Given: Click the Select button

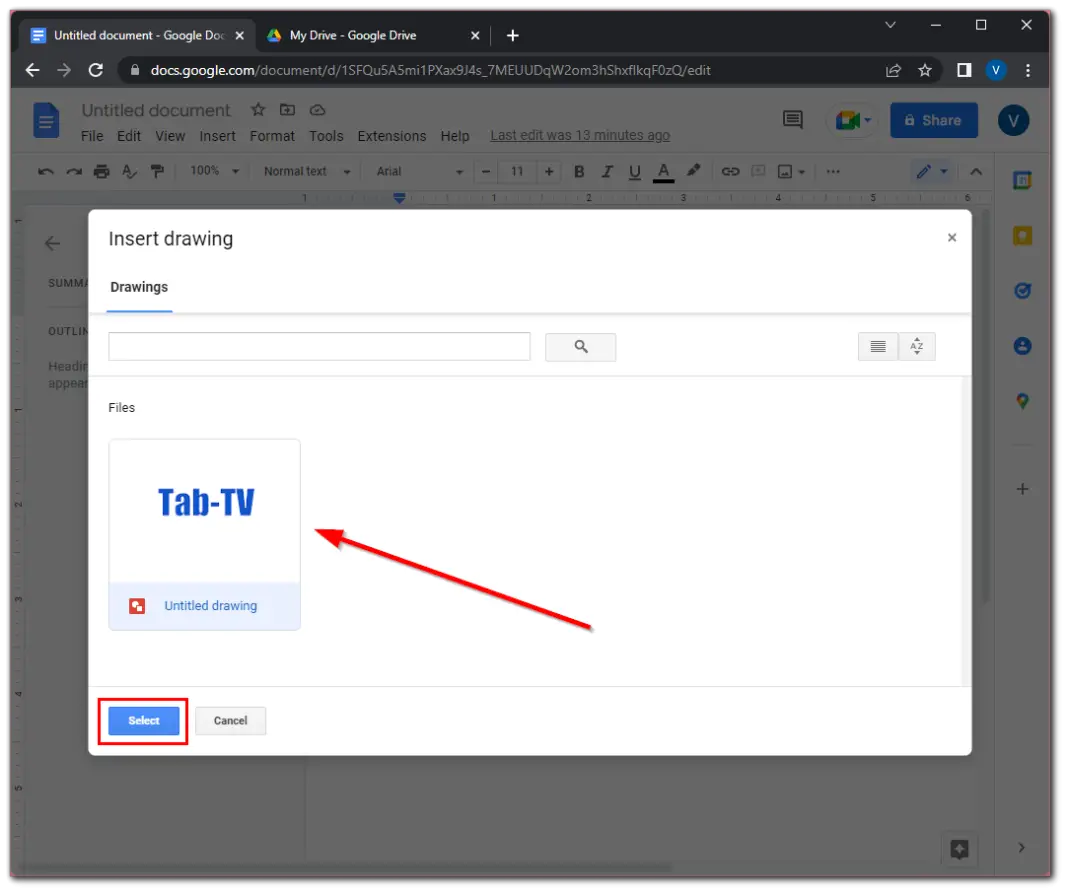Looking at the screenshot, I should point(143,720).
